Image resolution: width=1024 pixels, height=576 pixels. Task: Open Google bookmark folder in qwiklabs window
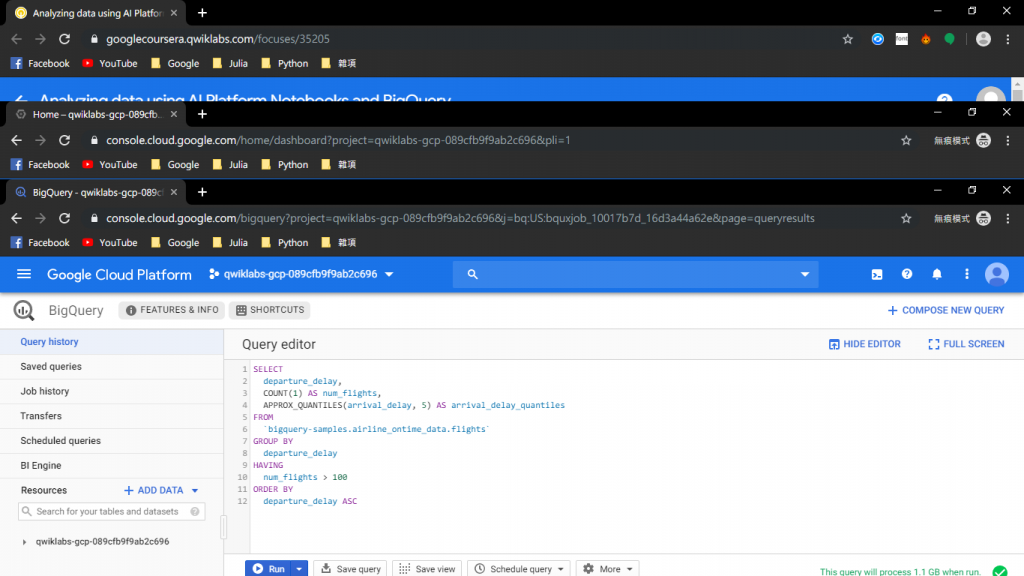(x=175, y=64)
